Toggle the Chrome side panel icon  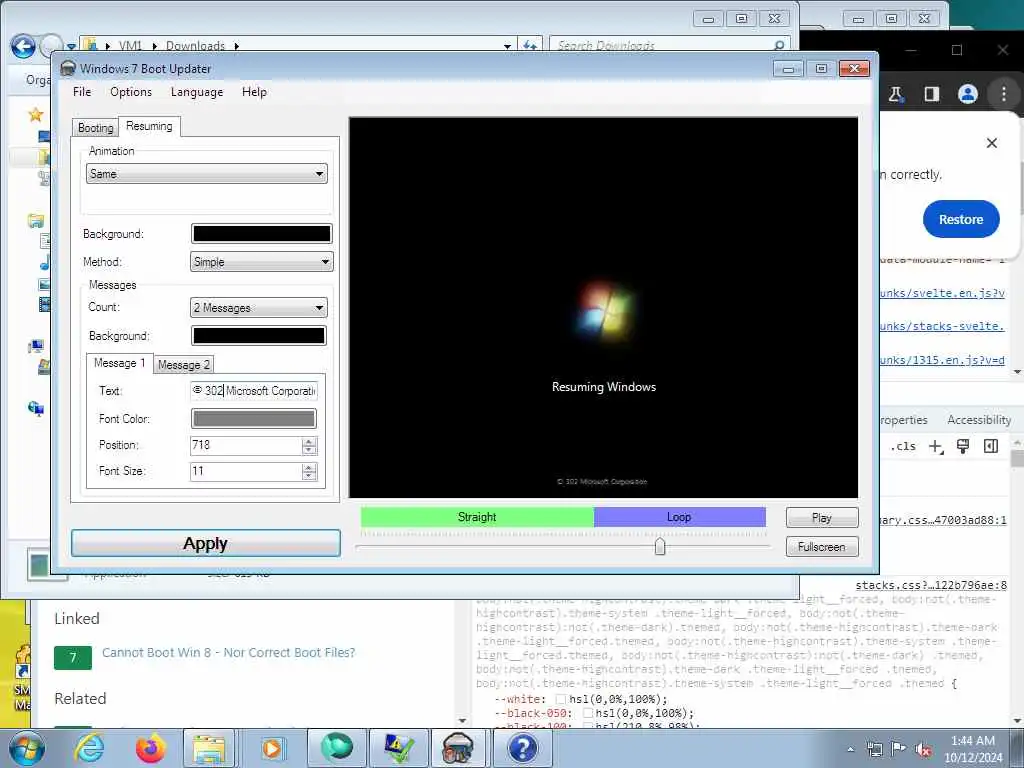click(931, 94)
